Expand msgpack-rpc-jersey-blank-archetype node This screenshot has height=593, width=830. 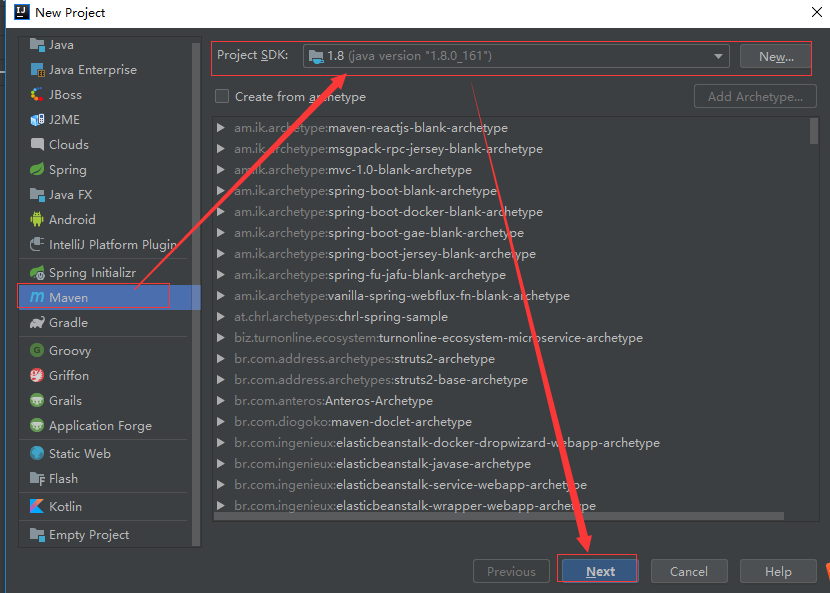point(221,149)
